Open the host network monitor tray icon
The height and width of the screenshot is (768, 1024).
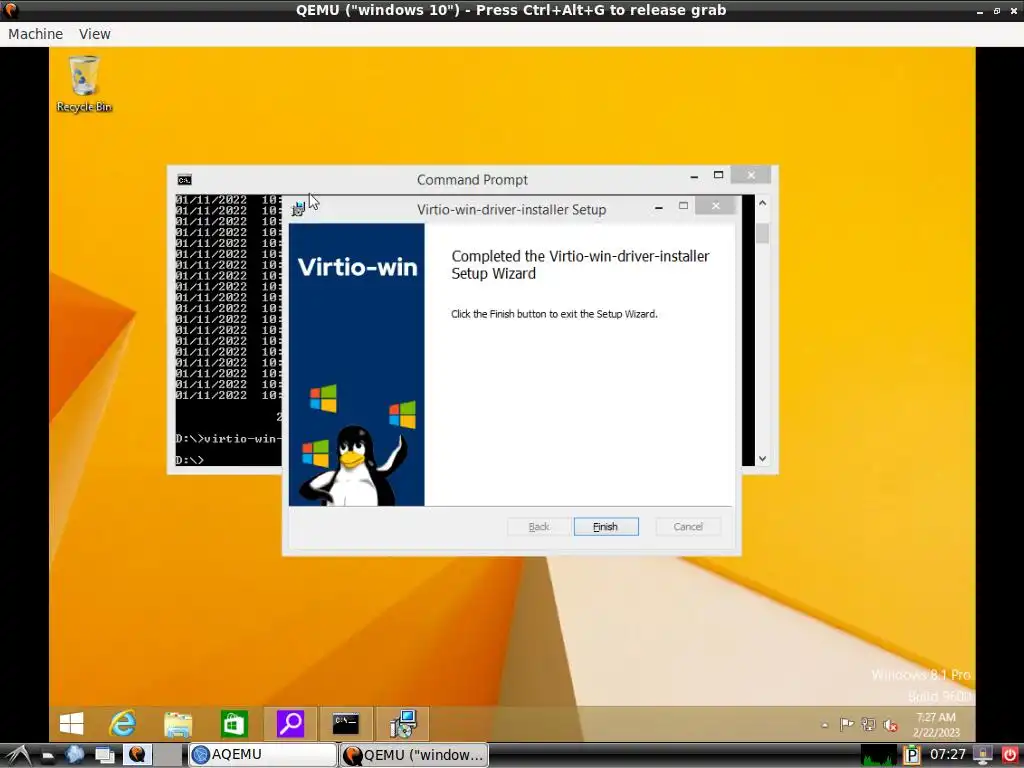tap(983, 755)
